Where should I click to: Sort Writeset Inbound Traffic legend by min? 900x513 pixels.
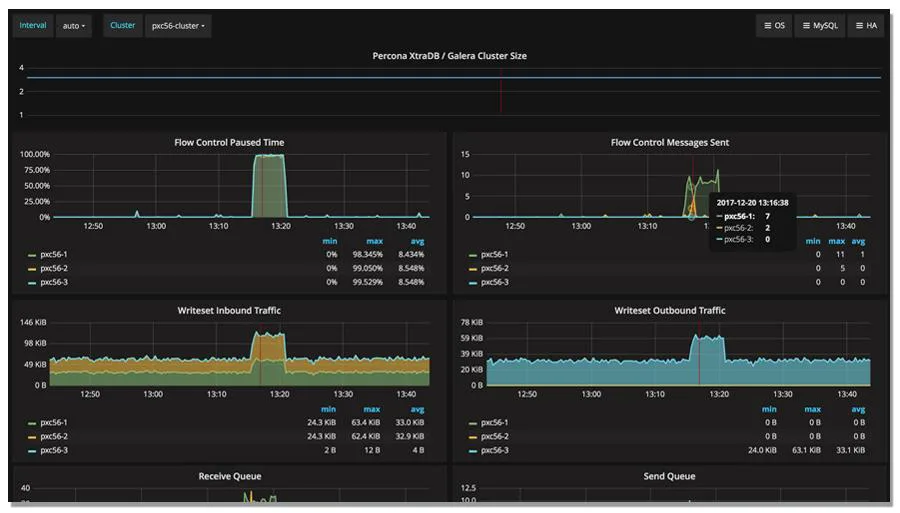tap(328, 409)
